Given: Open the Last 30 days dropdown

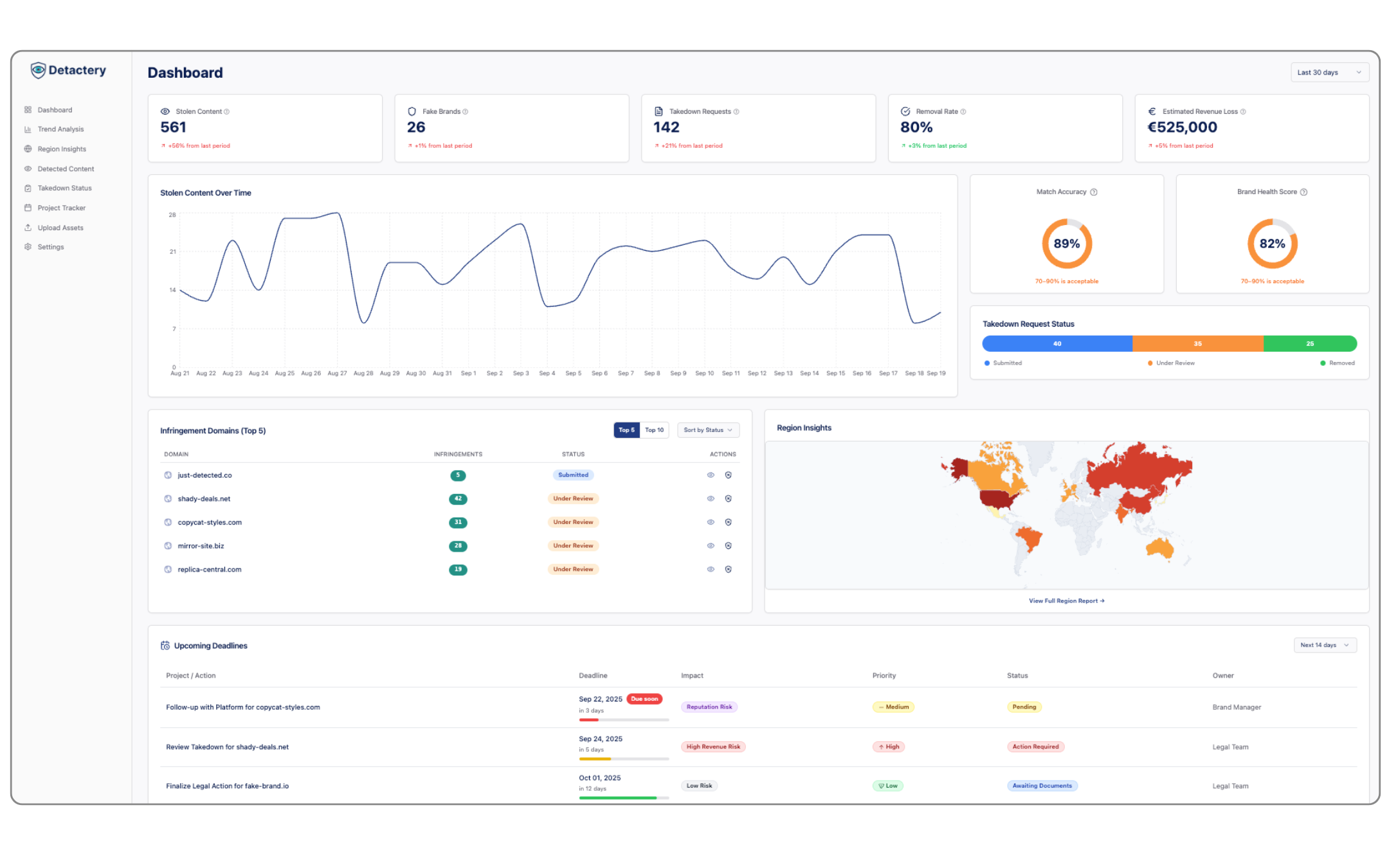Looking at the screenshot, I should [x=1329, y=73].
